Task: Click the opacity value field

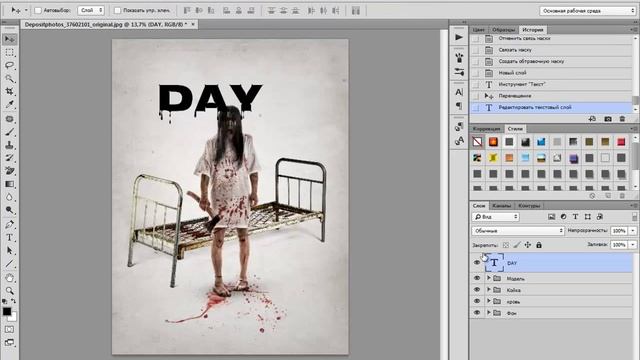Action: coord(619,231)
